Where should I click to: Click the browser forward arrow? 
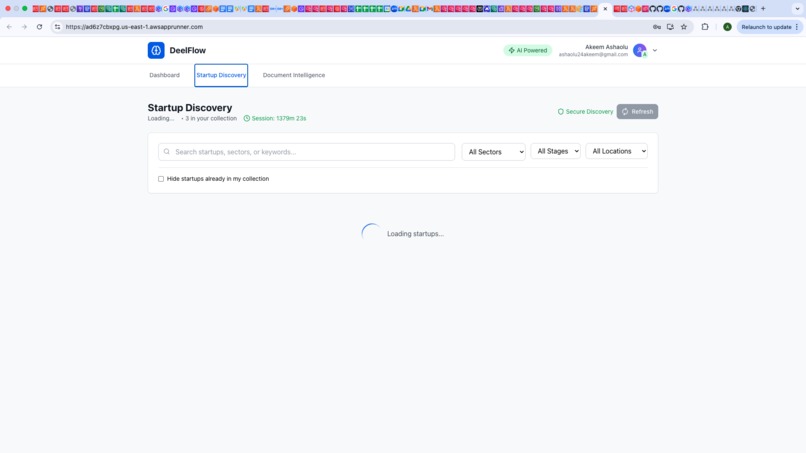[24, 27]
